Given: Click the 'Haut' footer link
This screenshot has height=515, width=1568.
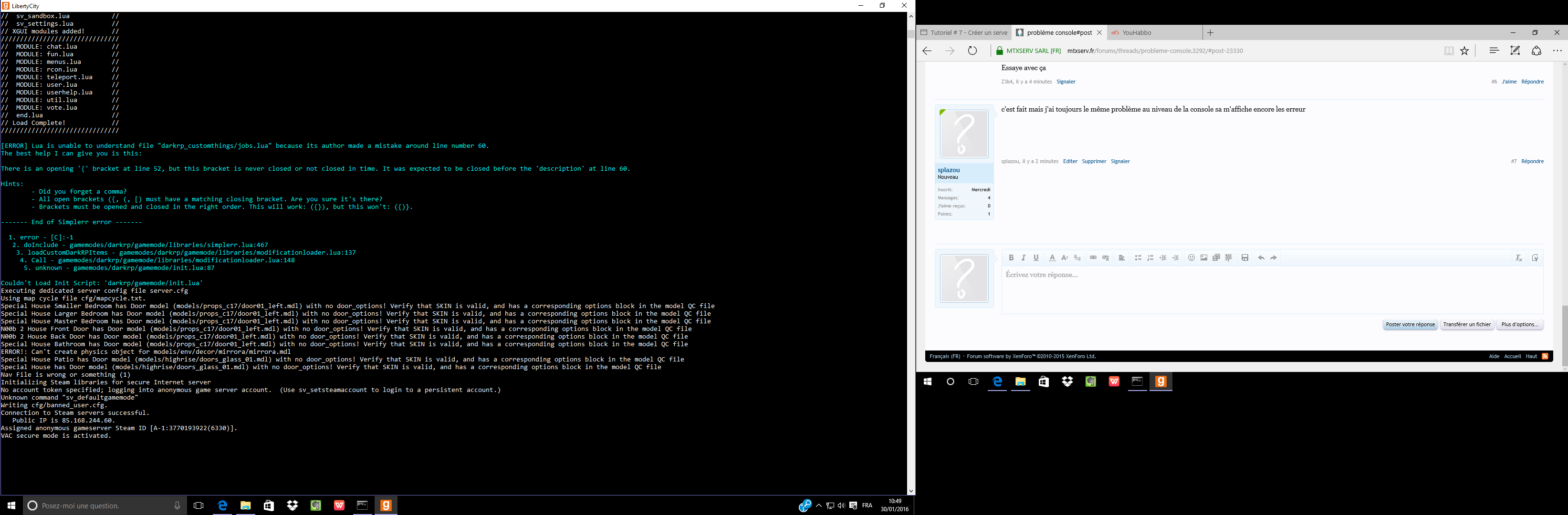Looking at the screenshot, I should (1531, 356).
